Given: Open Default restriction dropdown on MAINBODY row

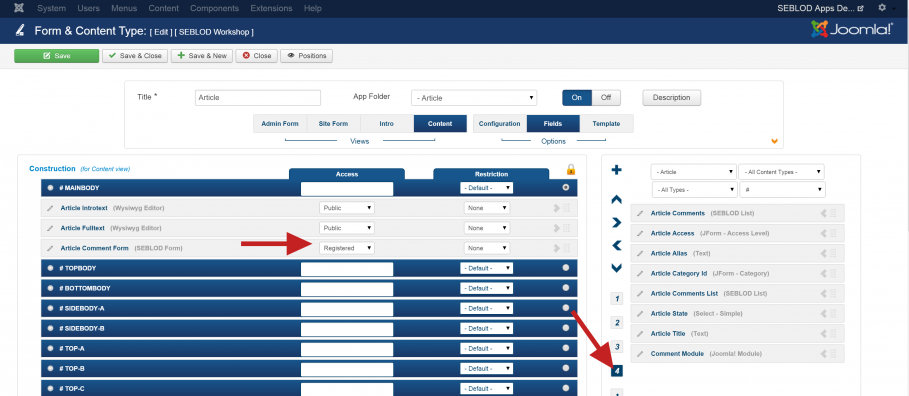Looking at the screenshot, I should click(x=486, y=188).
